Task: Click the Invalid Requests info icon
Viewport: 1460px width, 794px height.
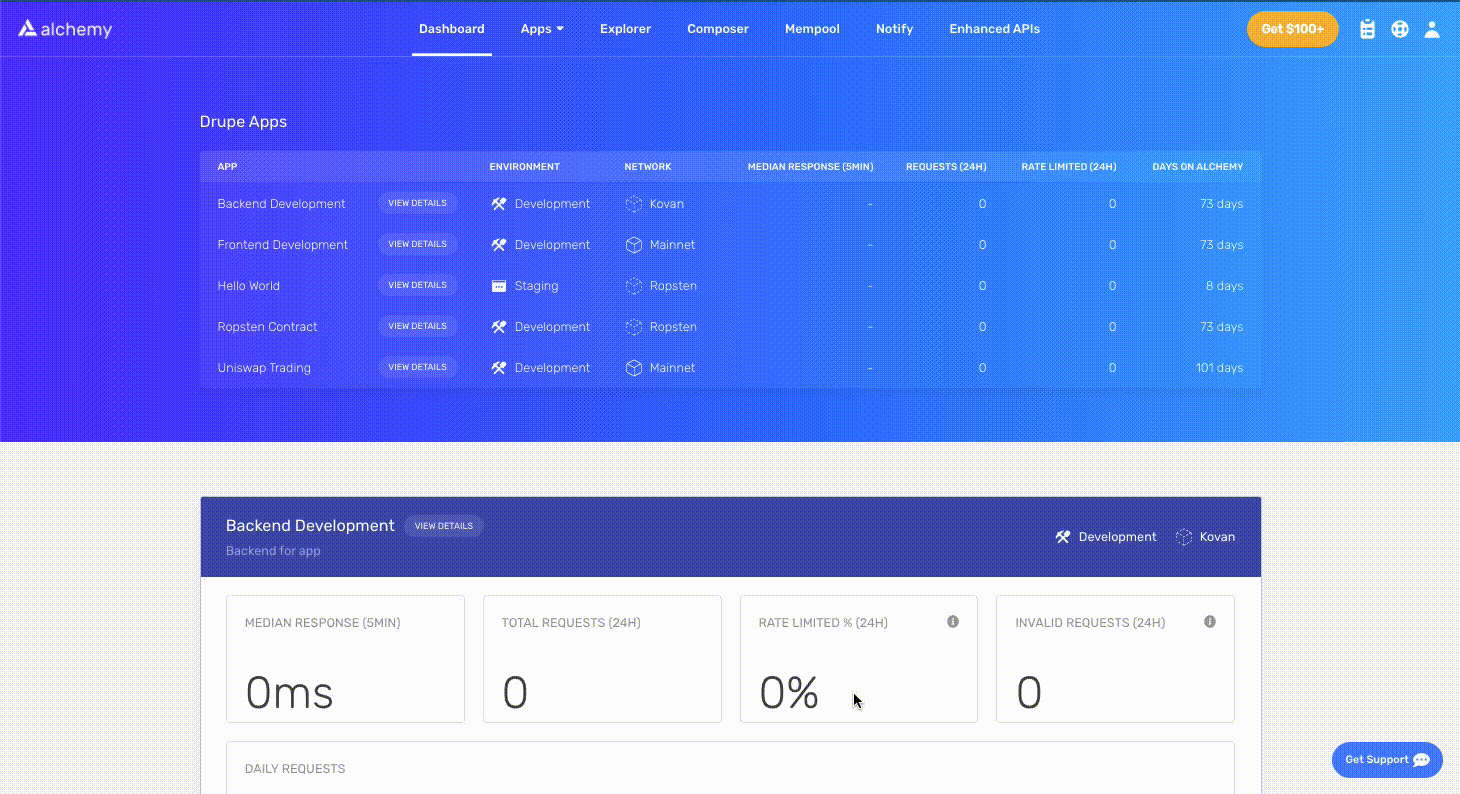Action: click(x=1210, y=621)
